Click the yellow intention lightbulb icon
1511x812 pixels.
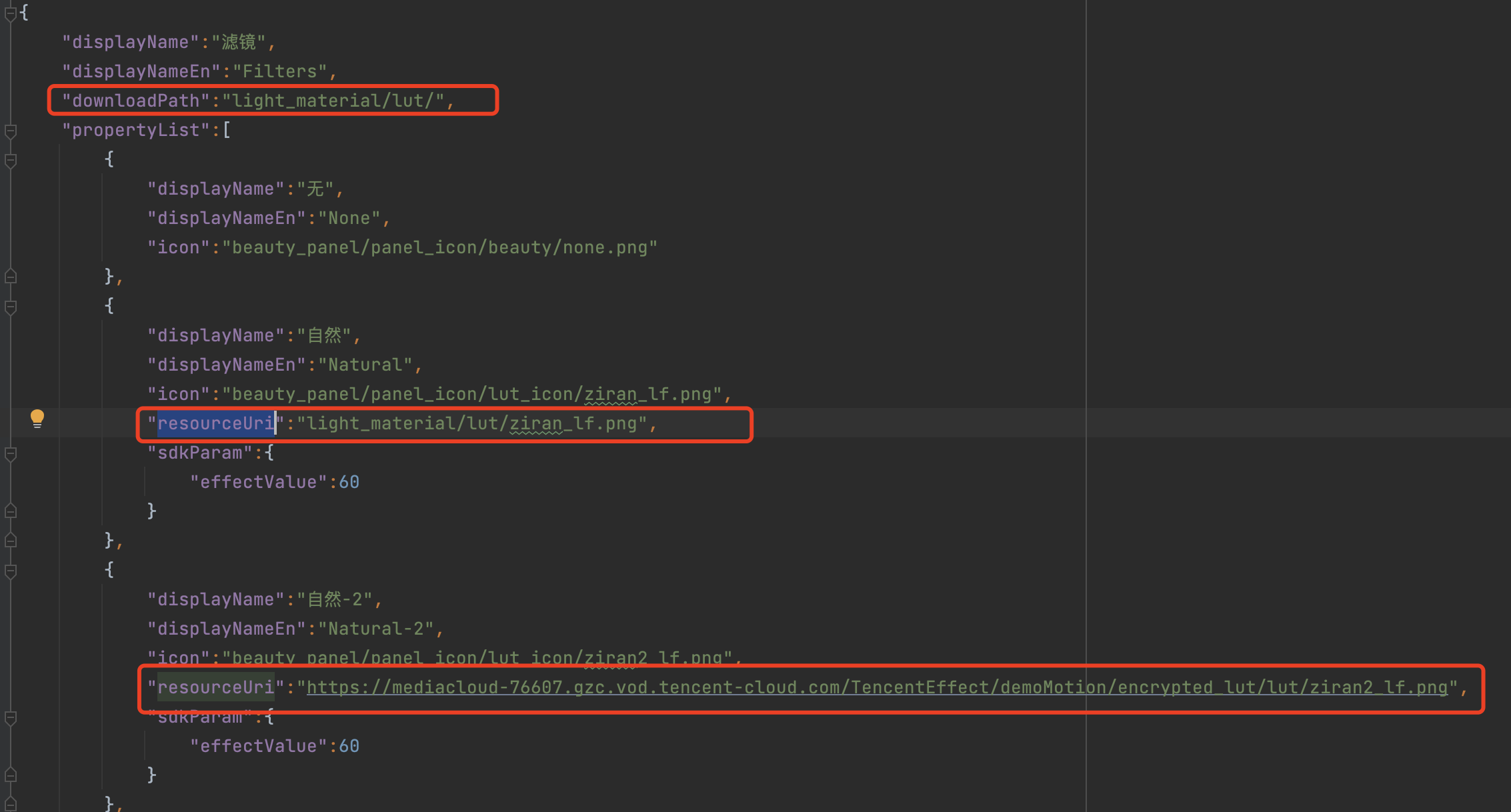point(37,419)
